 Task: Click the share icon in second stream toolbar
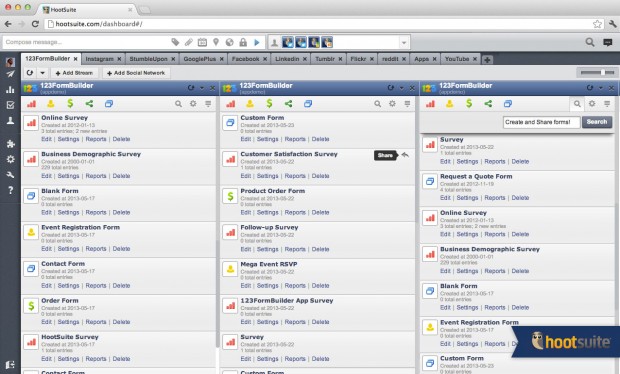click(289, 104)
